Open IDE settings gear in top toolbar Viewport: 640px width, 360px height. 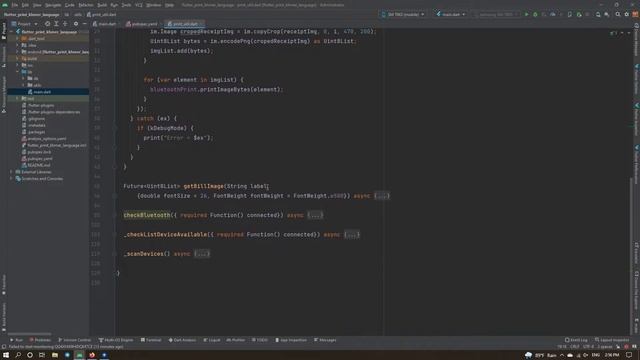627,14
